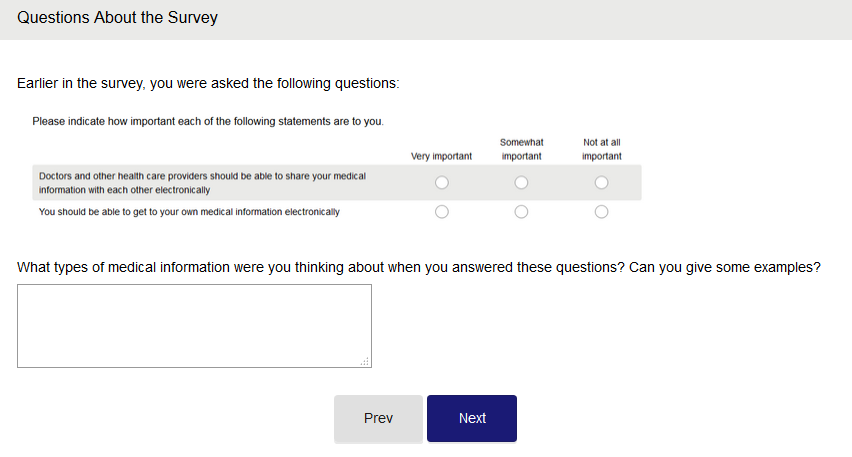Image resolution: width=852 pixels, height=457 pixels.
Task: Choose Not at all important for own access
Action: (x=601, y=212)
